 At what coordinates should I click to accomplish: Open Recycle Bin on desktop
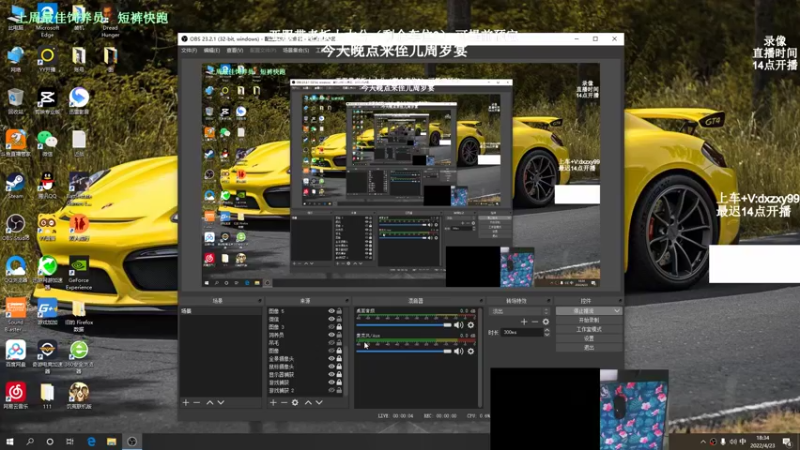click(15, 101)
